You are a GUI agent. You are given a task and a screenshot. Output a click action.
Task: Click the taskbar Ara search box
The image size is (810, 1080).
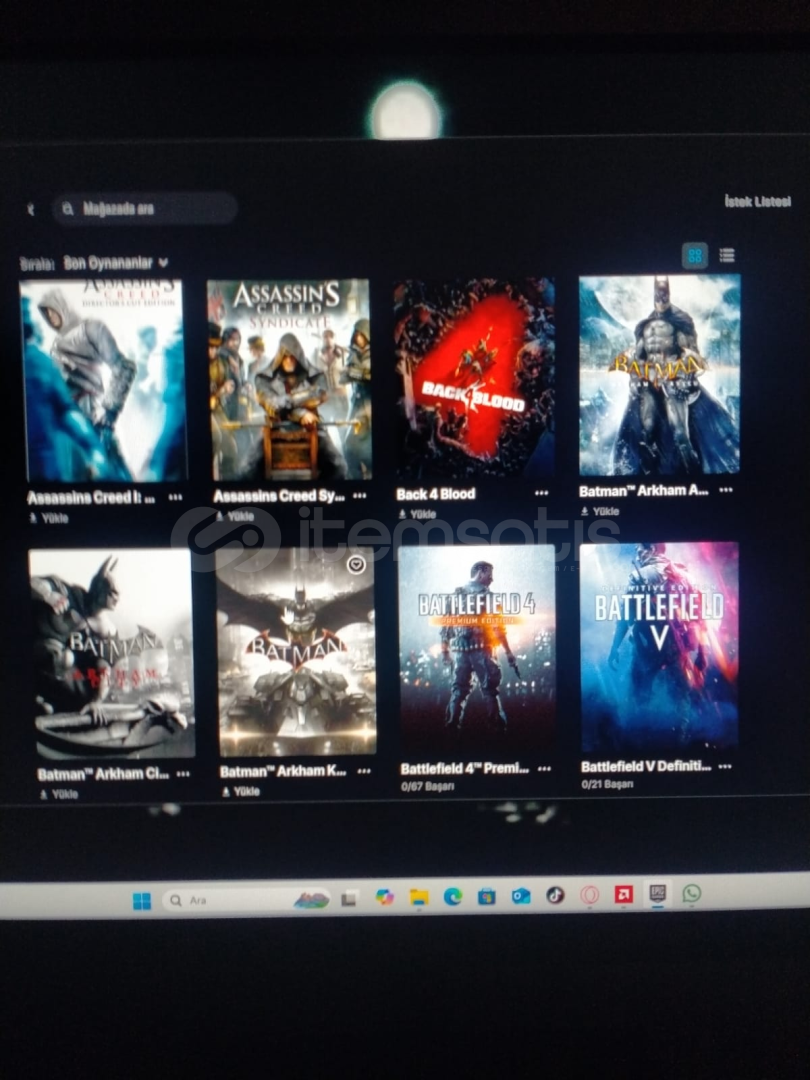click(x=247, y=900)
